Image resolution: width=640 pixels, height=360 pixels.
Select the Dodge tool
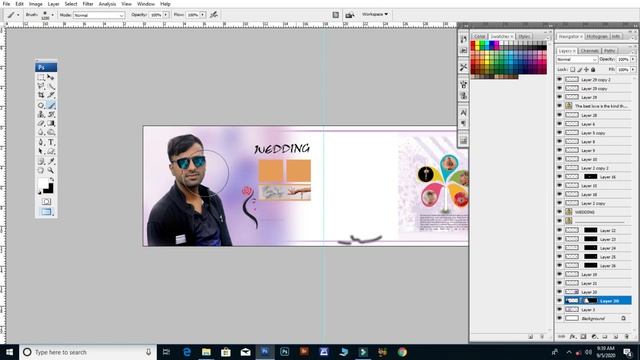(51, 132)
